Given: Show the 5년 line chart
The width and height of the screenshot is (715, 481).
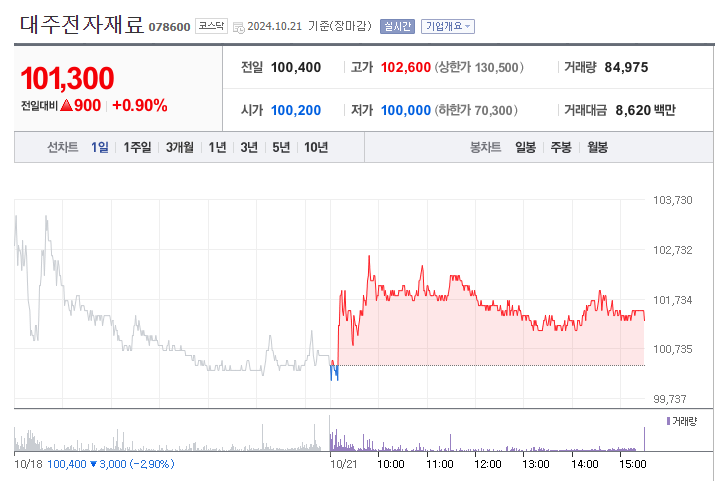Looking at the screenshot, I should point(281,147).
